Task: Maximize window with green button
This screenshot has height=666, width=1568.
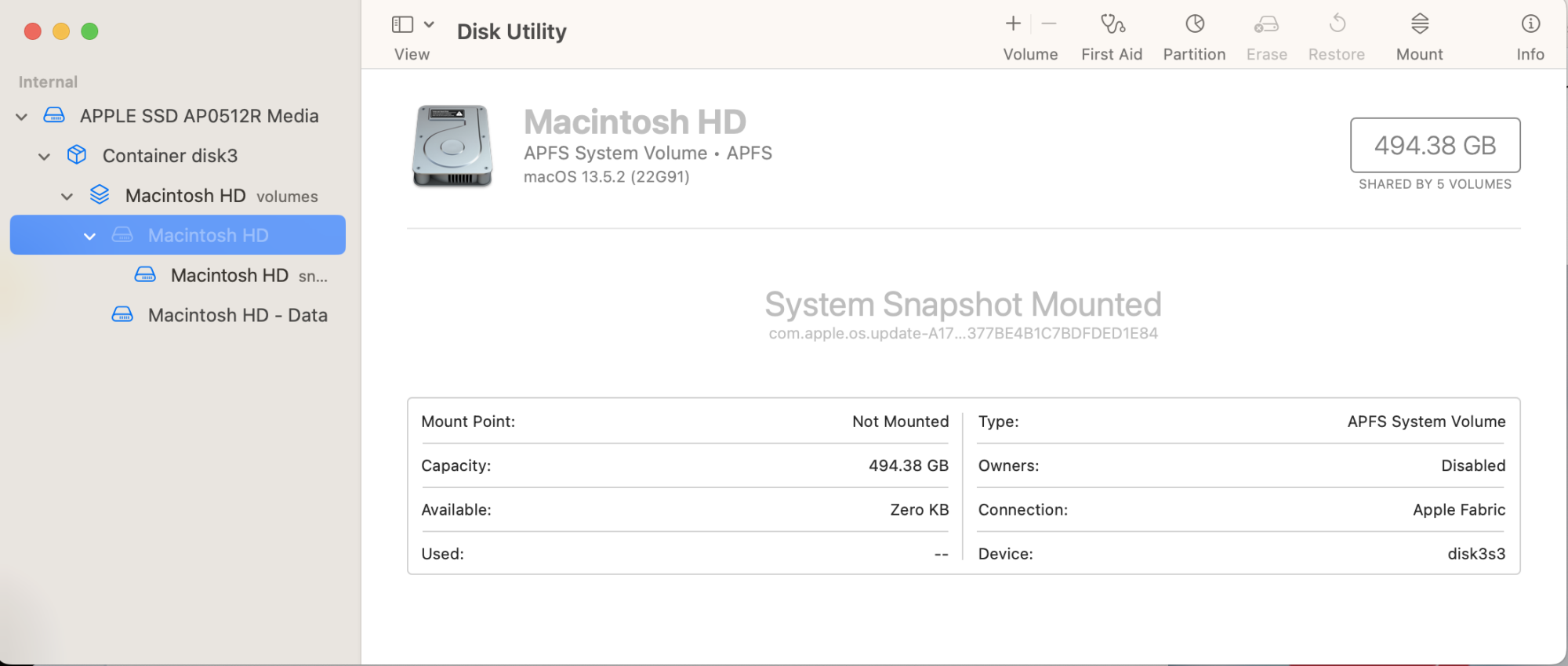Action: point(90,31)
